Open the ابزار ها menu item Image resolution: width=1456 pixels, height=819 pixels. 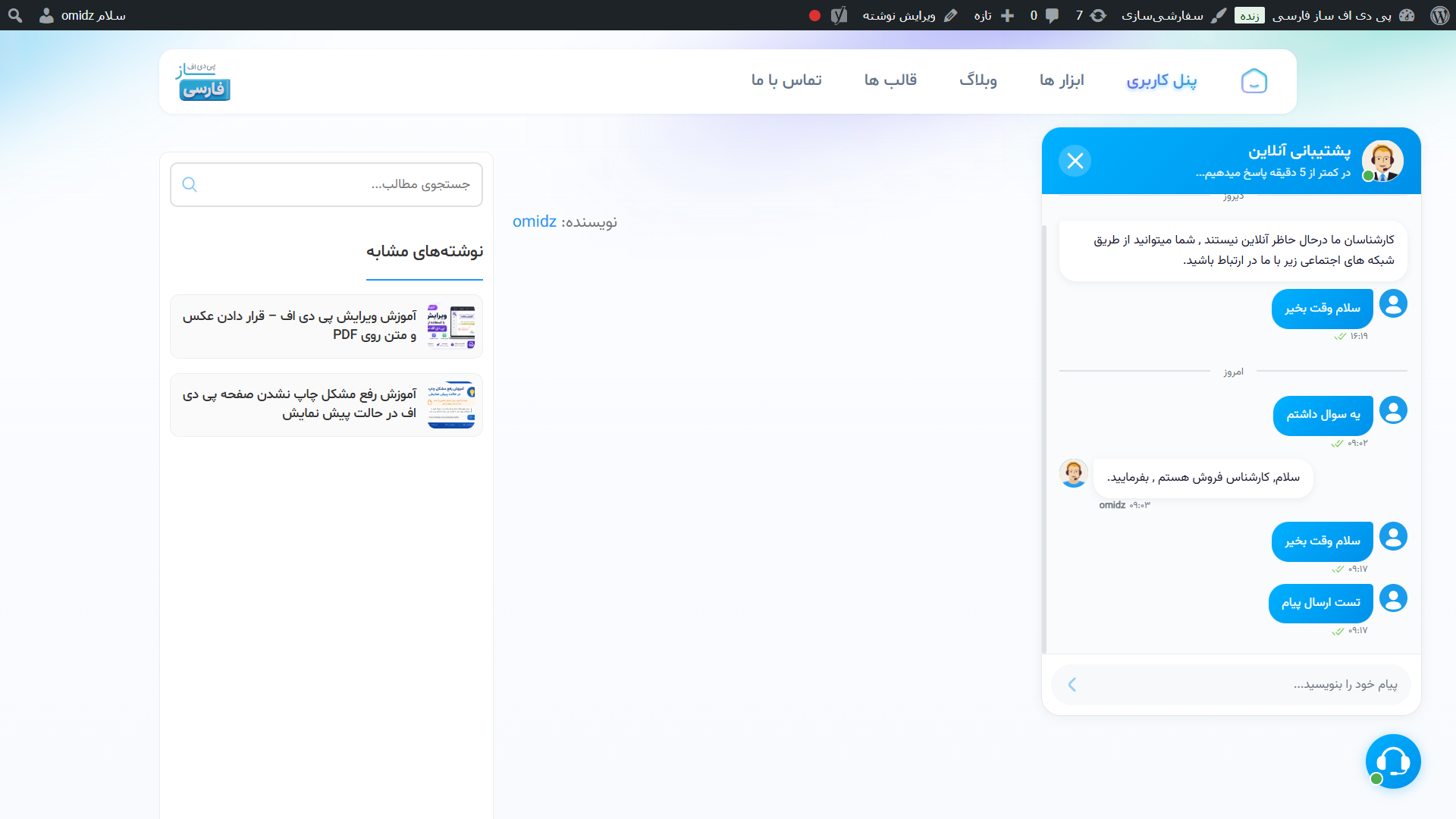point(1062,80)
